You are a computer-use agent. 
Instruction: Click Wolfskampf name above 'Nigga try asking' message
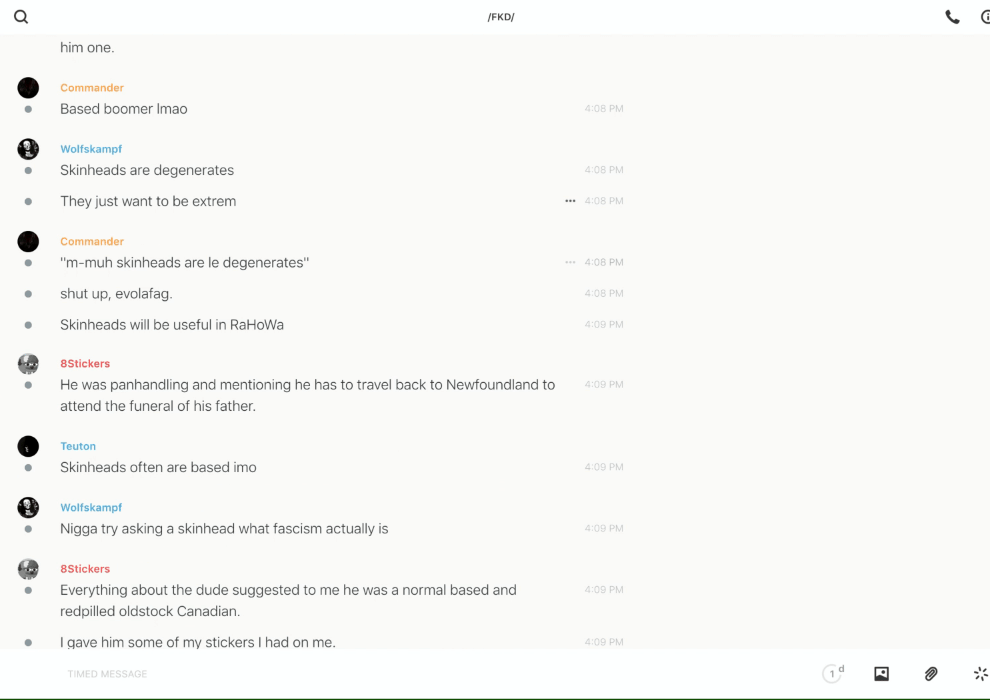[91, 508]
